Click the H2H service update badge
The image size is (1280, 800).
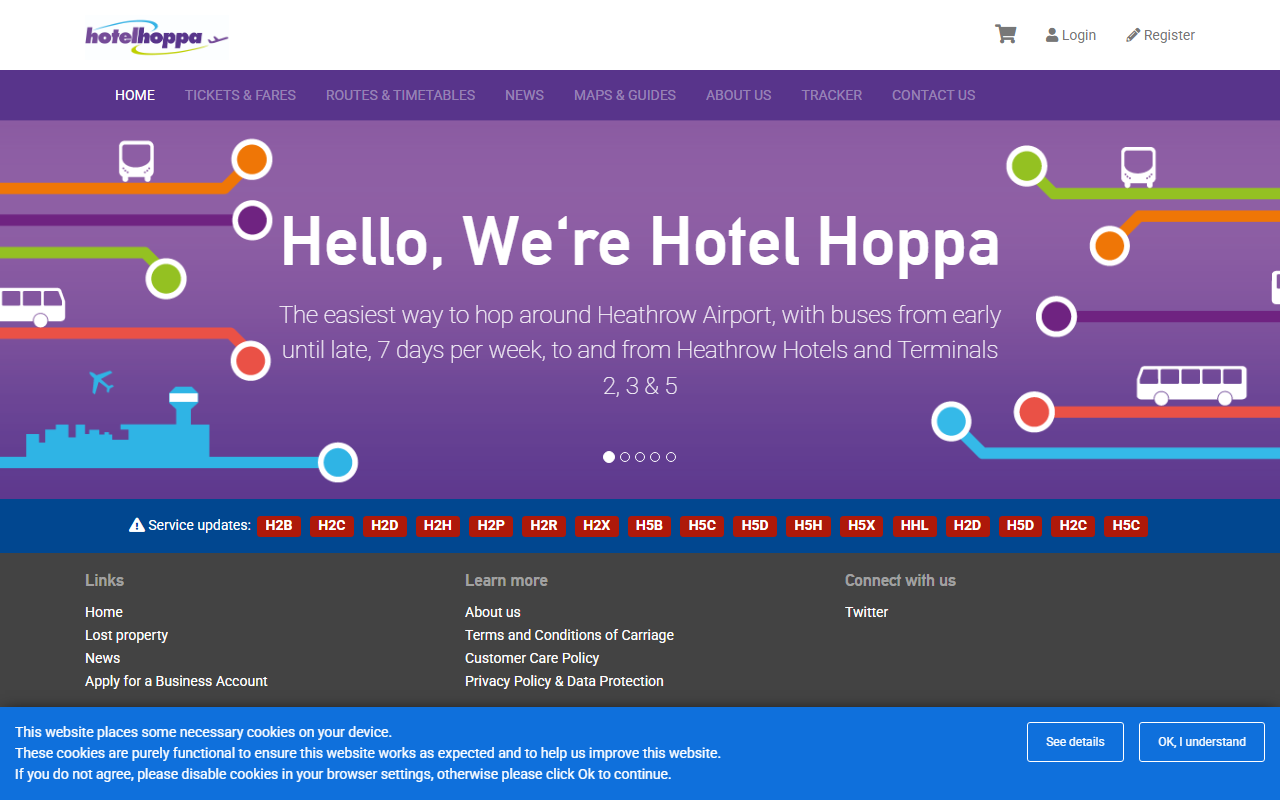pyautogui.click(x=438, y=525)
